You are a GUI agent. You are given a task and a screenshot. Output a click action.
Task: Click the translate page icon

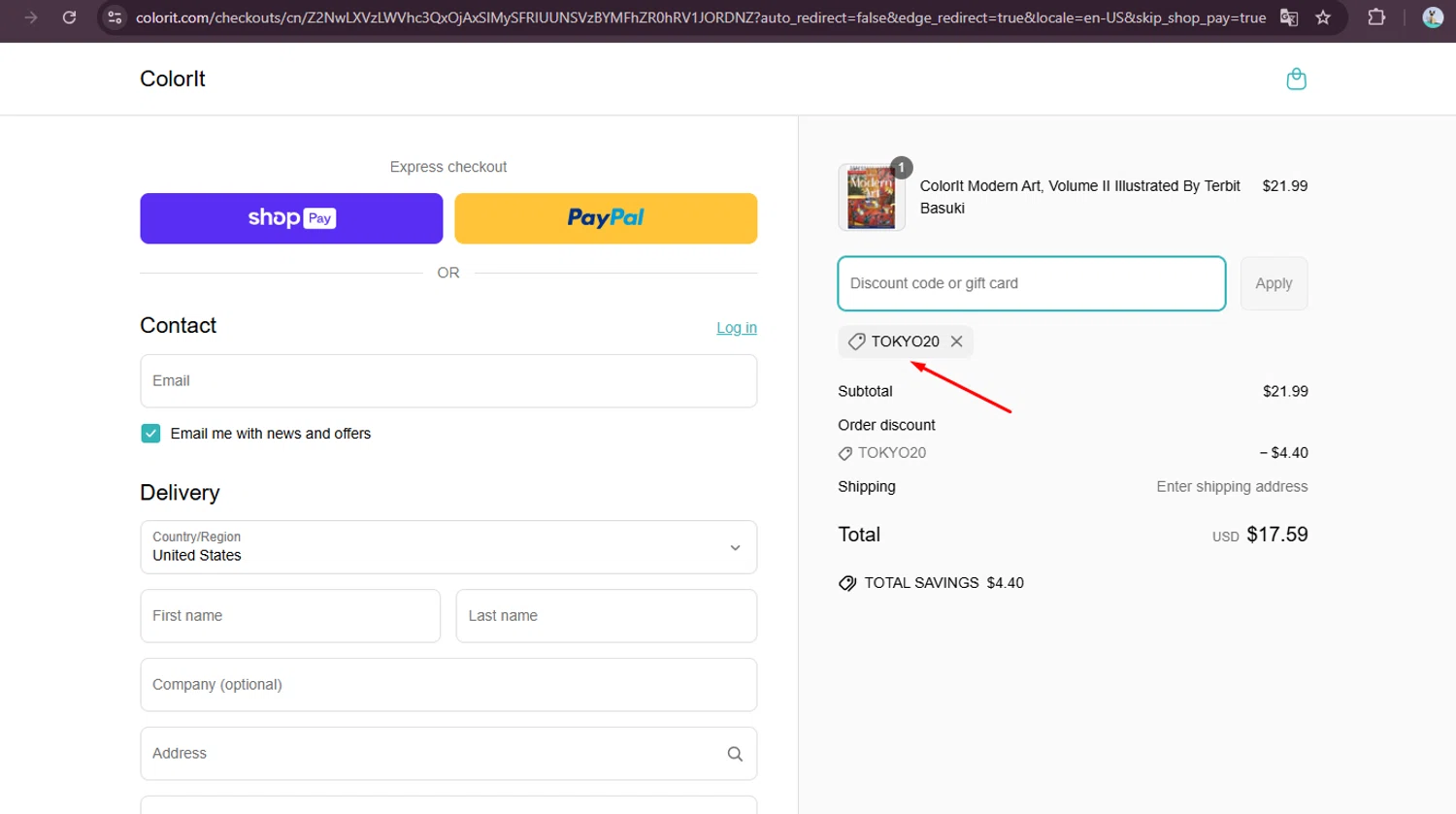coord(1289,17)
